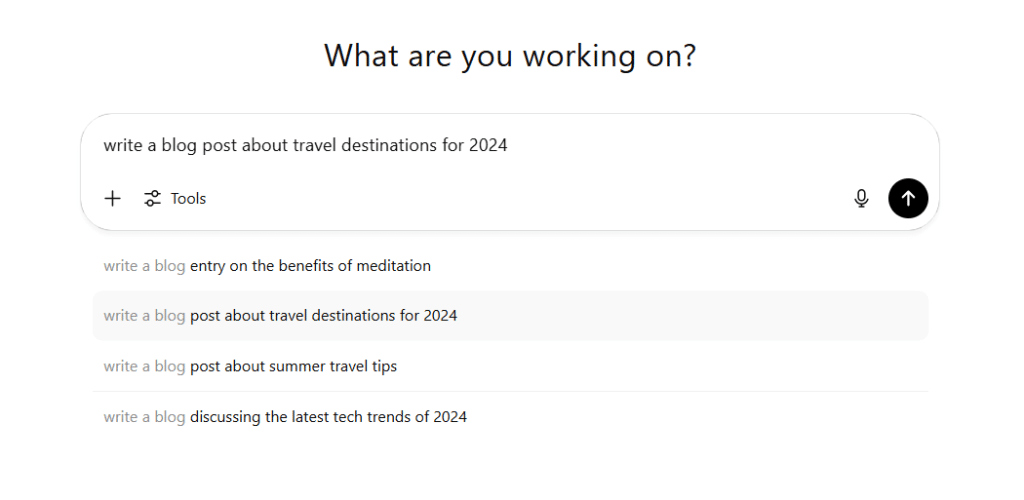Click "2024" in the tech trends suggestion
Screen dimensions: 1024x500
[x=450, y=416]
